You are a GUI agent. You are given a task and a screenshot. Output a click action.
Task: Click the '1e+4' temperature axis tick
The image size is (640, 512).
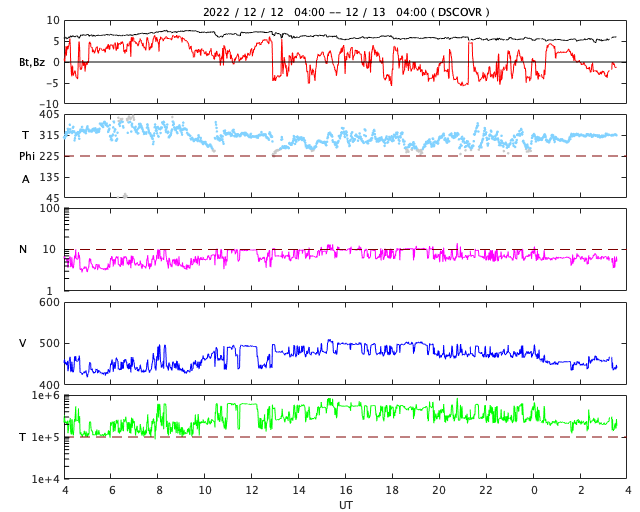(46, 479)
